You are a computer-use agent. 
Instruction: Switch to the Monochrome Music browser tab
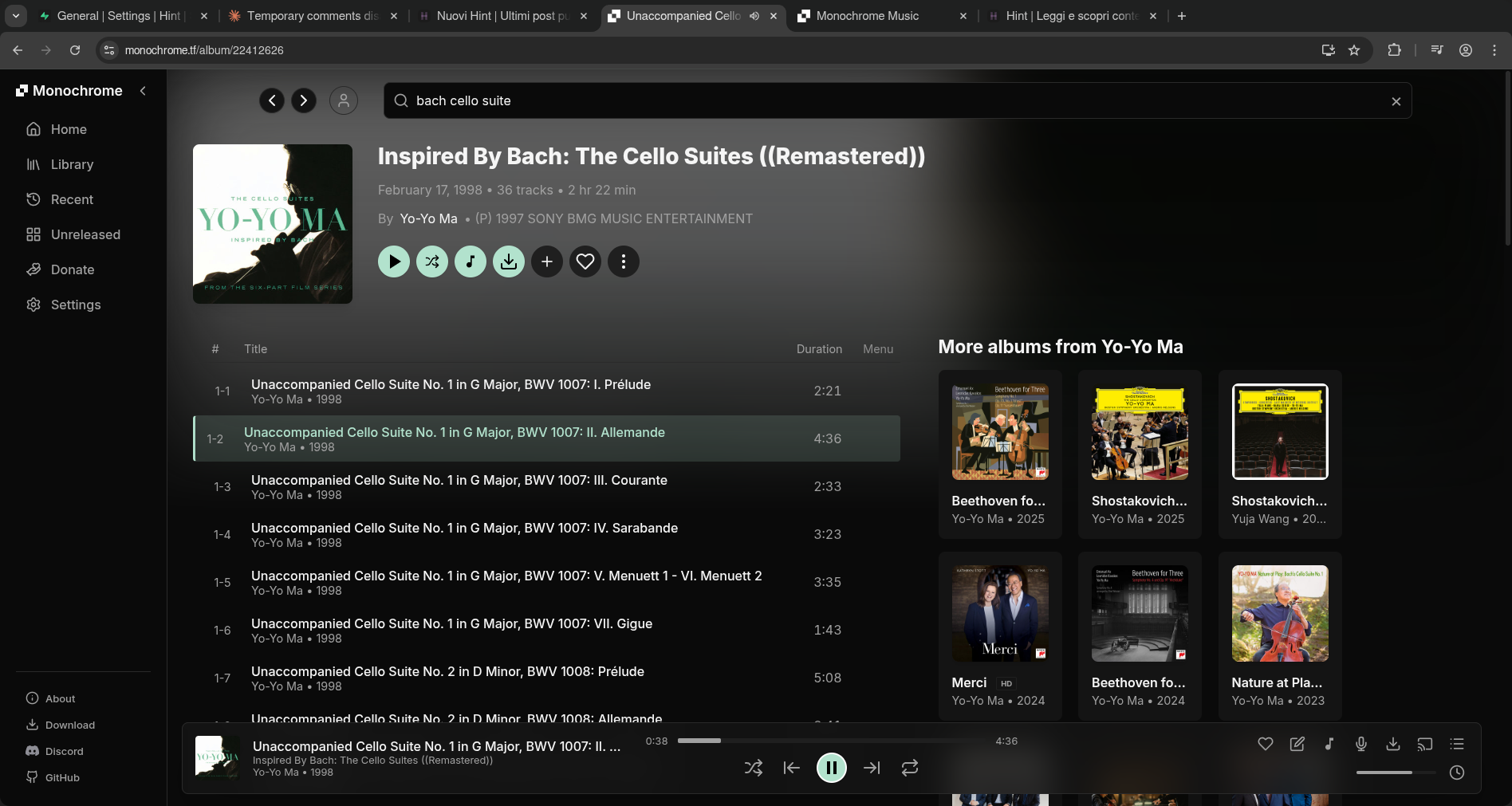tap(868, 16)
